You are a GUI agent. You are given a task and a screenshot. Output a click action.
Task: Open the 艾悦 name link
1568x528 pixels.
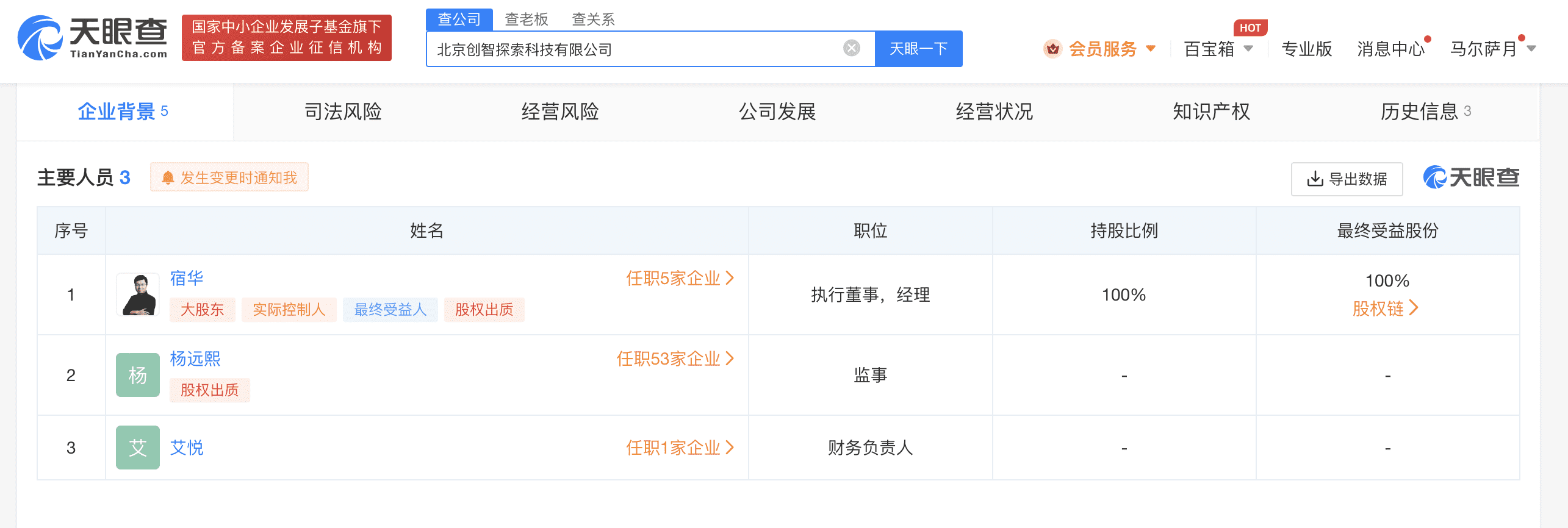click(187, 448)
